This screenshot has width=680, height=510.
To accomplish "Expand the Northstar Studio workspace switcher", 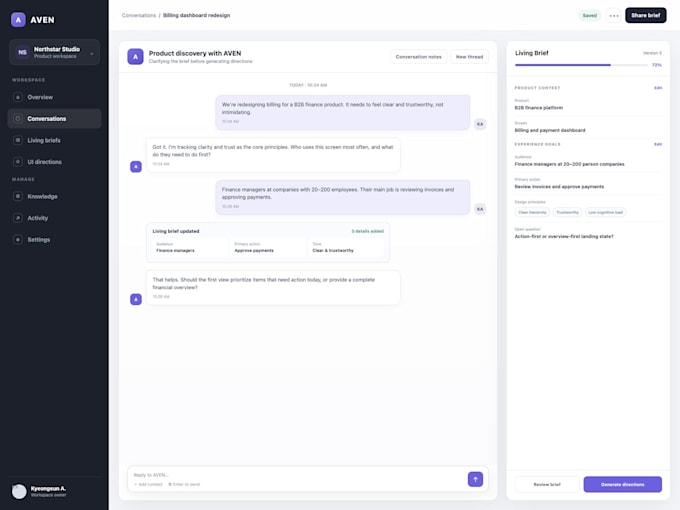I will point(55,52).
